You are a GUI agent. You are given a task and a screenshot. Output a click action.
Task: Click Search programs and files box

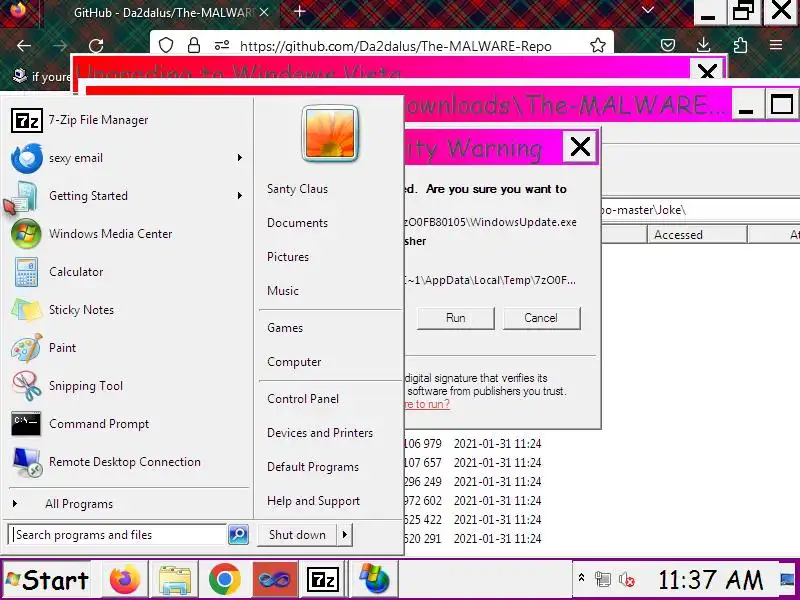(x=117, y=535)
